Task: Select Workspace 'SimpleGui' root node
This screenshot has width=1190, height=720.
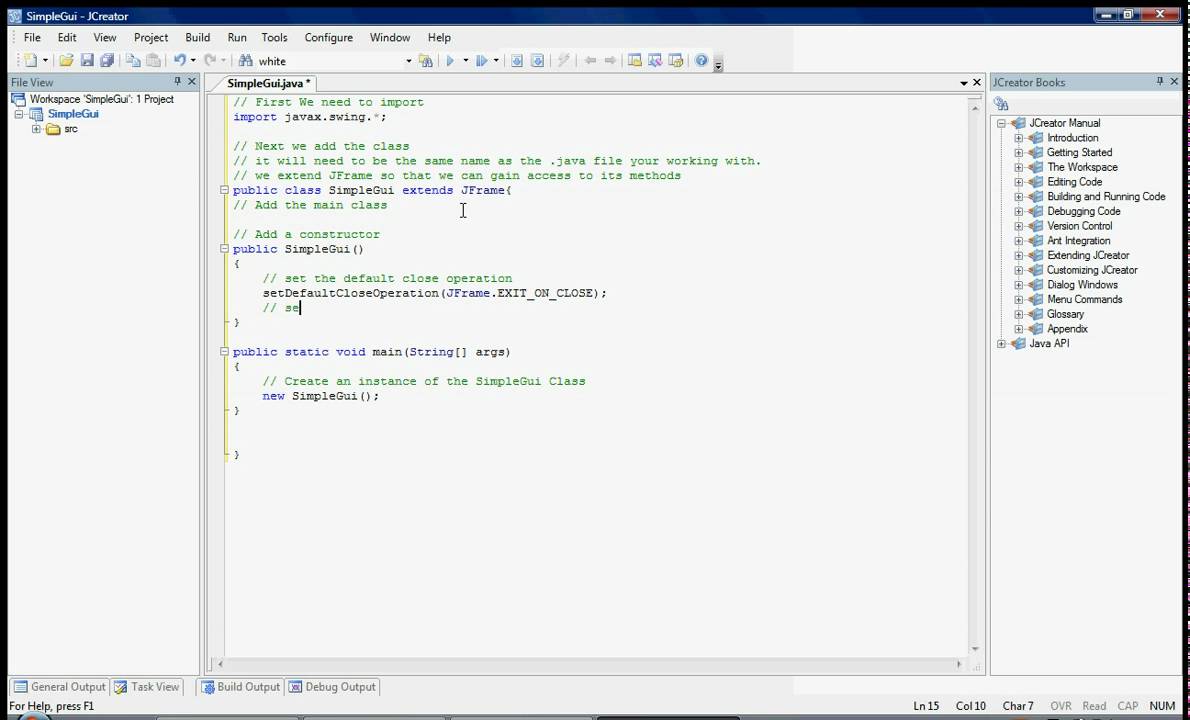Action: coord(101,99)
